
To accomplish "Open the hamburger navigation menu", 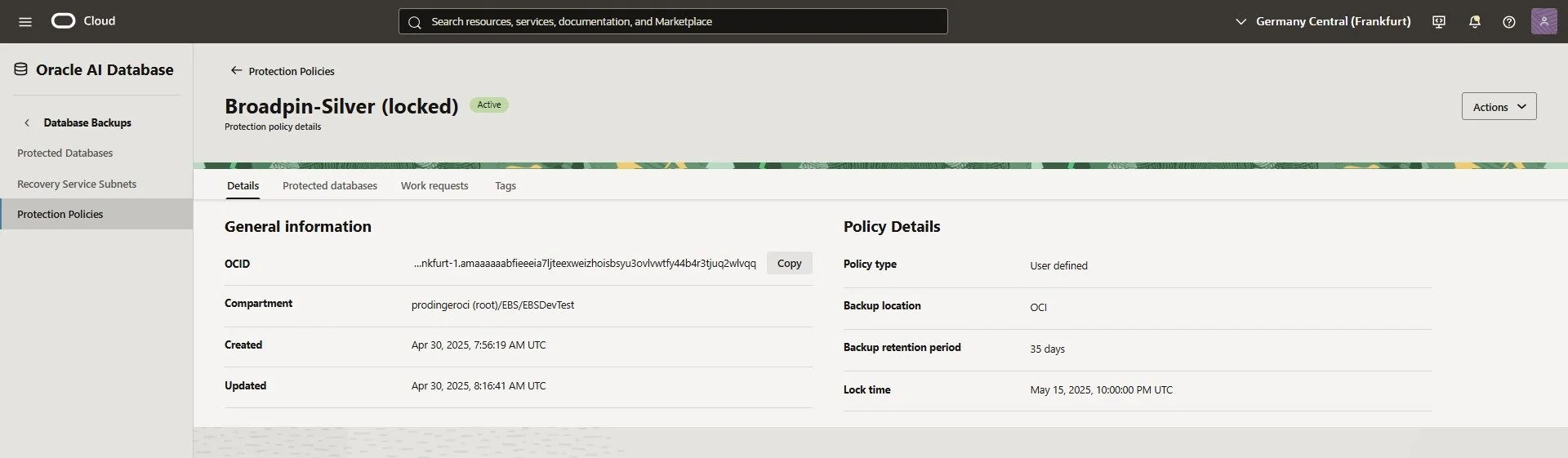I will (25, 22).
